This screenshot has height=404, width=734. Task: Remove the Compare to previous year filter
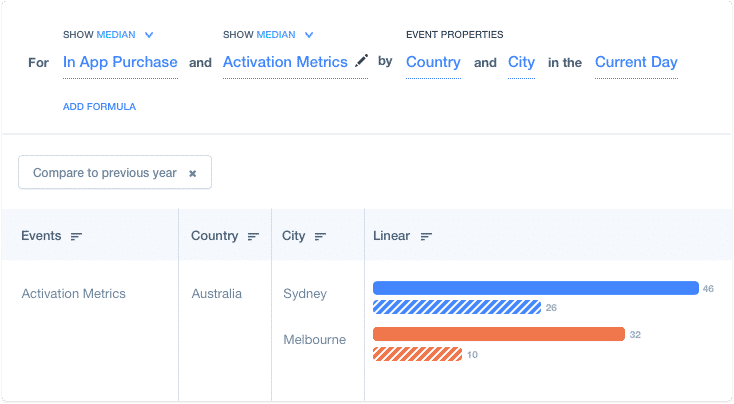193,173
